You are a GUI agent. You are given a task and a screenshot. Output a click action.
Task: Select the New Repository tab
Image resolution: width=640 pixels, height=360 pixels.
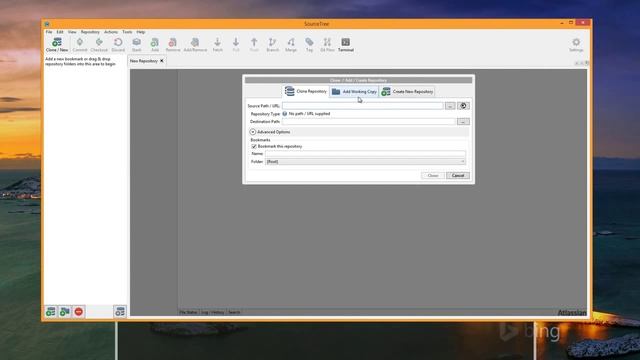pyautogui.click(x=144, y=61)
